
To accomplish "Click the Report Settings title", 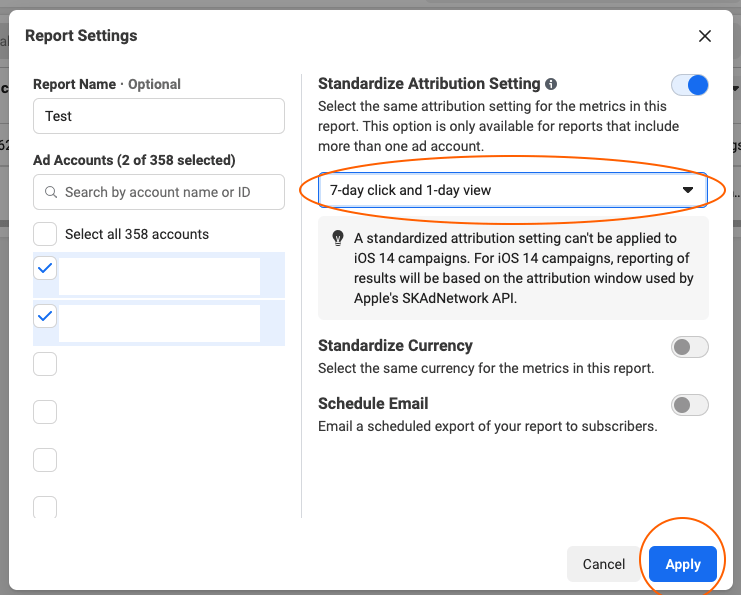I will [81, 35].
